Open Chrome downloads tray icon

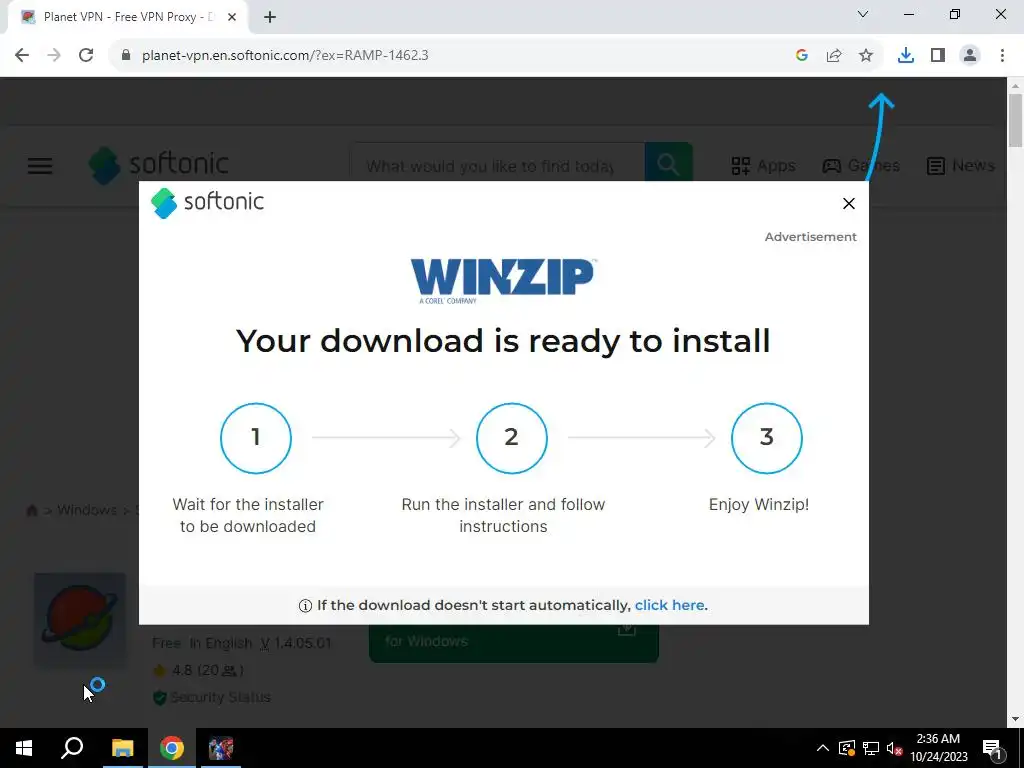[906, 56]
